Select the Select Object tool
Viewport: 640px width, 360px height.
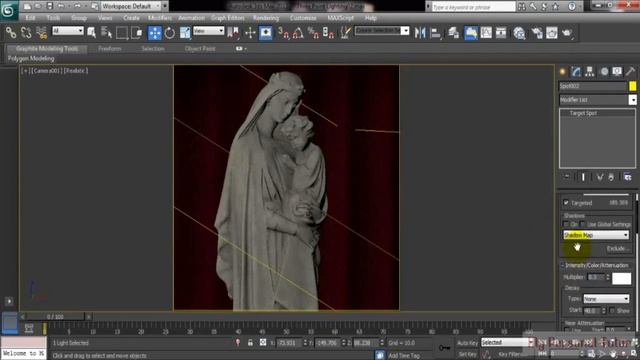[91, 33]
